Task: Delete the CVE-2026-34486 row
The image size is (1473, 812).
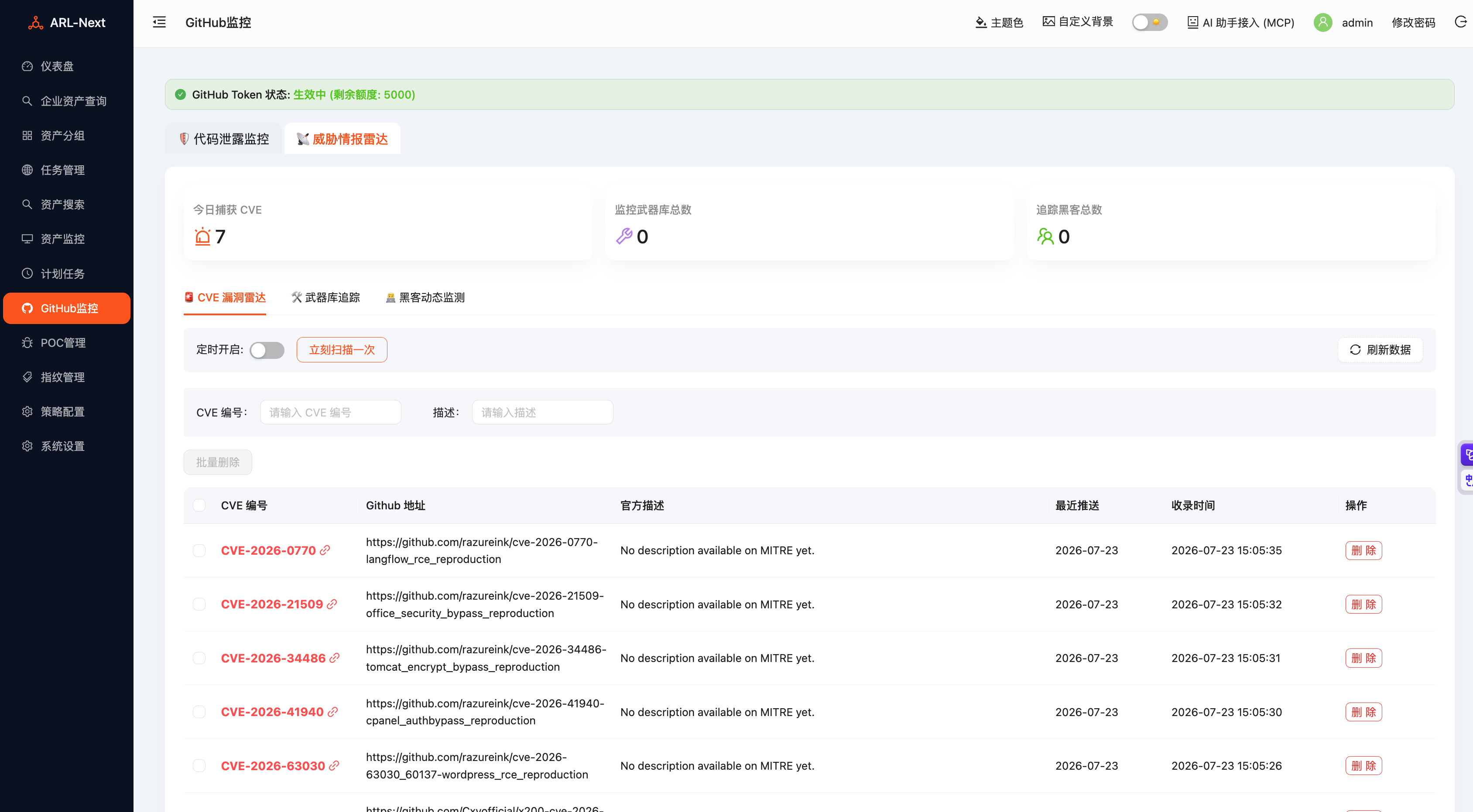Action: click(1363, 658)
